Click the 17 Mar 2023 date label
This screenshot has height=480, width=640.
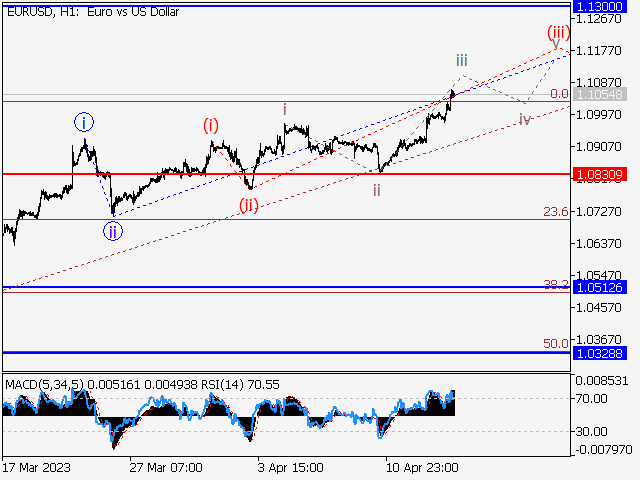click(36, 467)
